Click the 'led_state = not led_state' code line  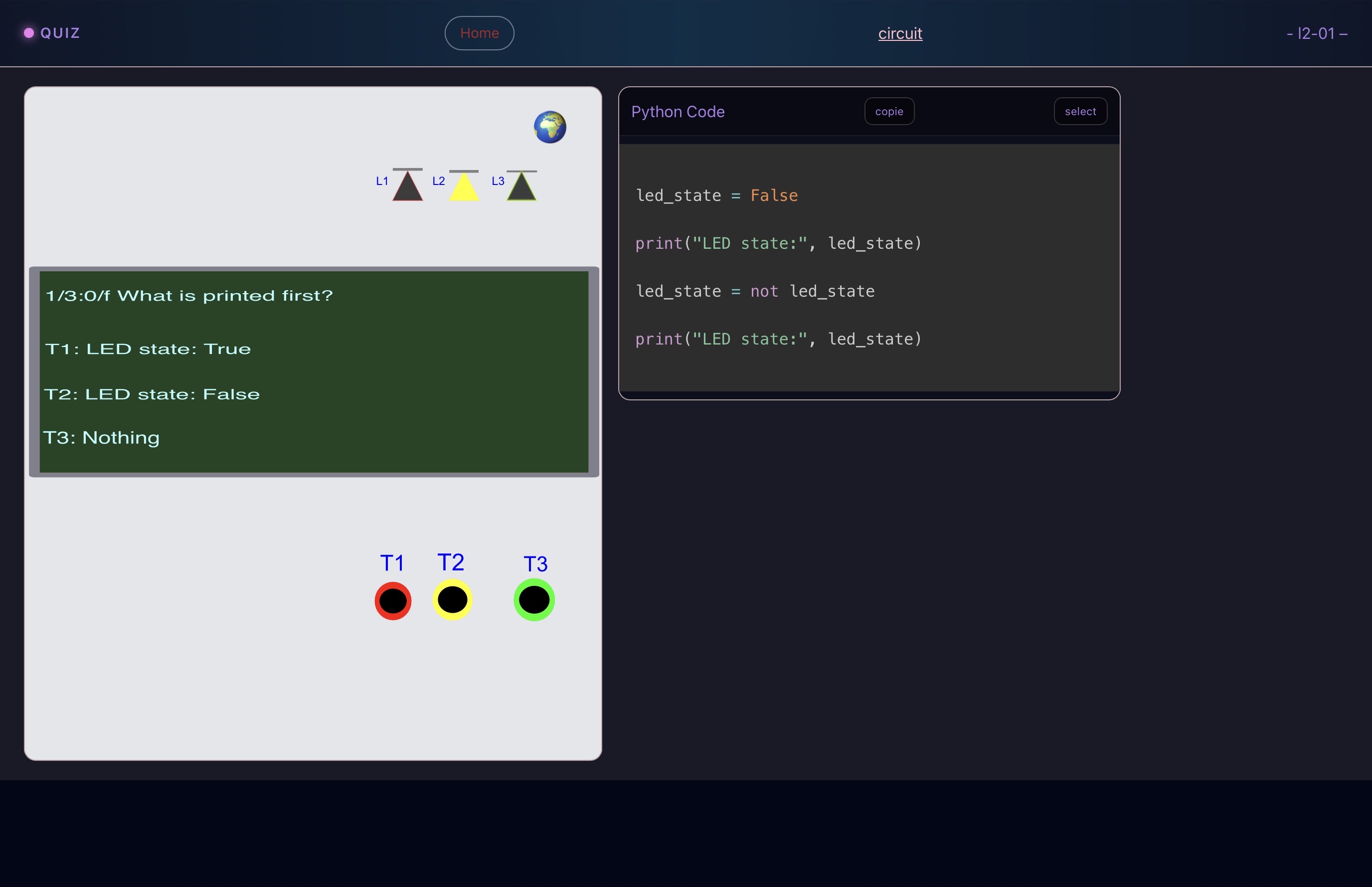pyautogui.click(x=754, y=292)
